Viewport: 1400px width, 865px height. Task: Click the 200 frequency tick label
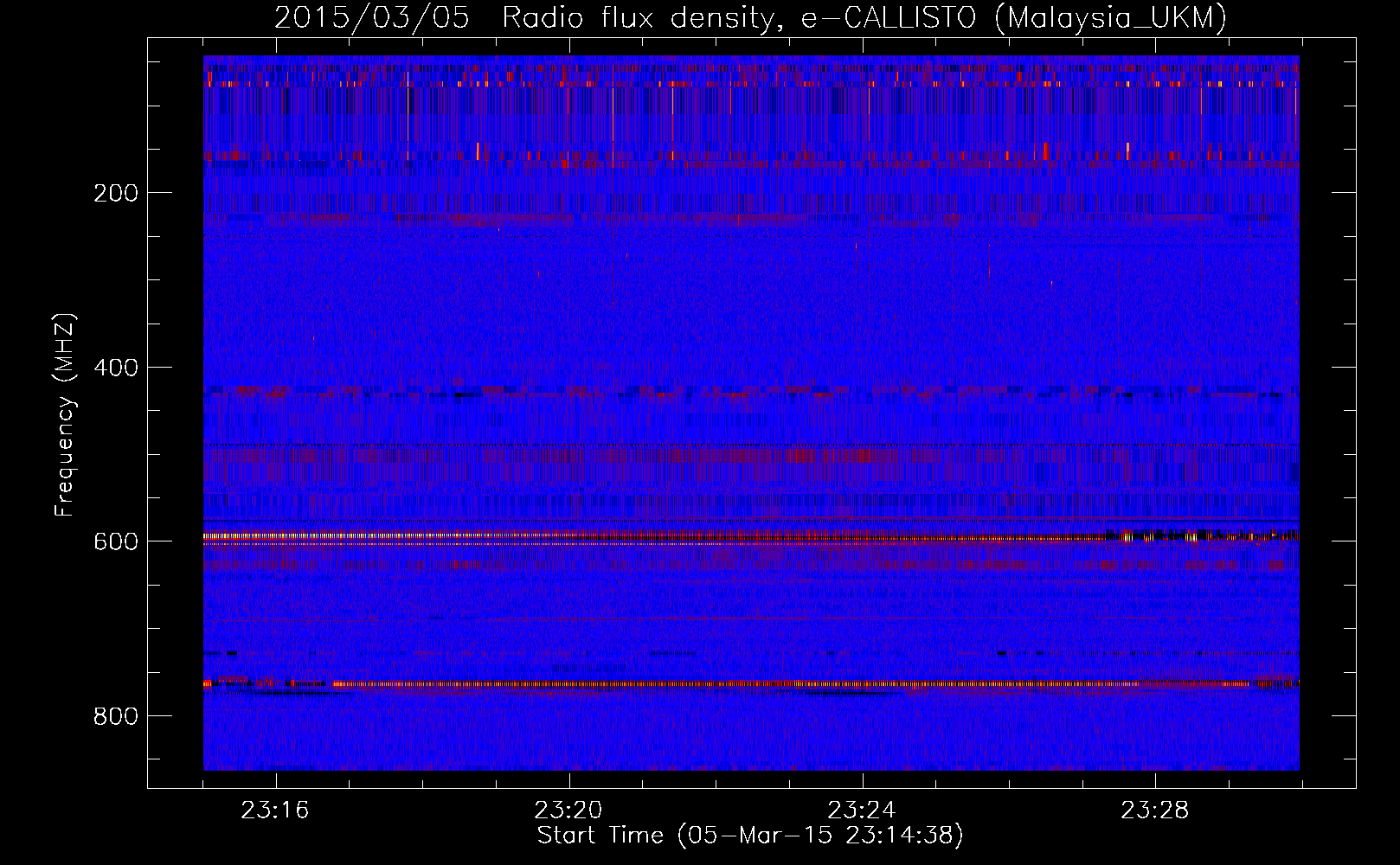[115, 192]
